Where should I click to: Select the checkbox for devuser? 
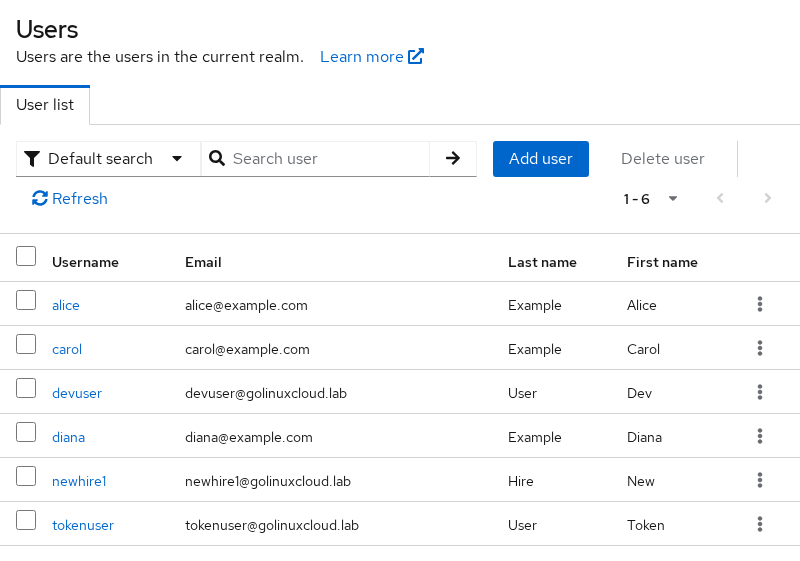coord(26,388)
